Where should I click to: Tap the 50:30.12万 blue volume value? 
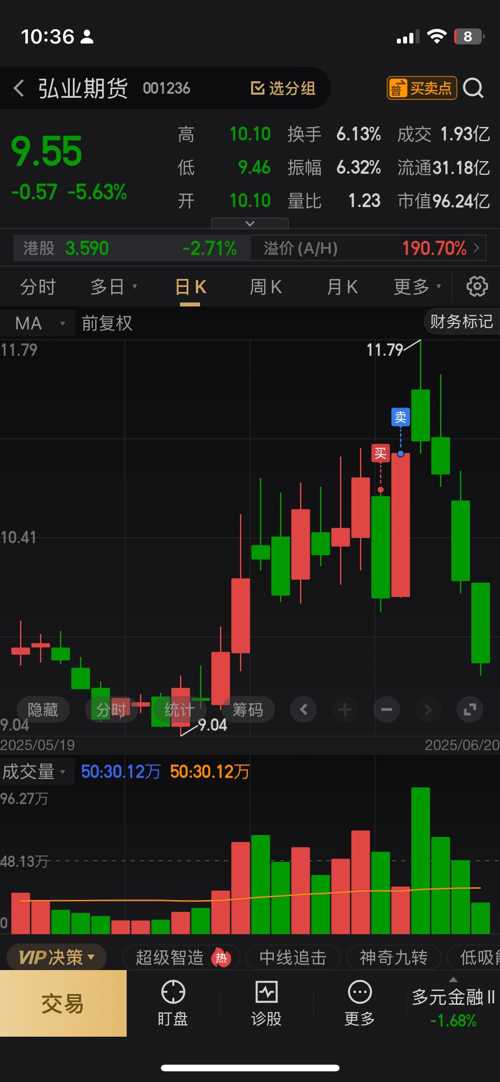coord(121,771)
